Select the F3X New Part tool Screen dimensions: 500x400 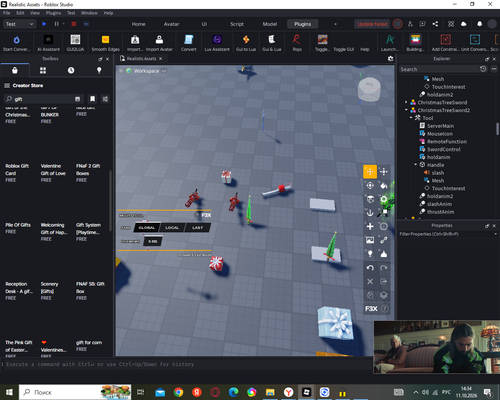370,226
